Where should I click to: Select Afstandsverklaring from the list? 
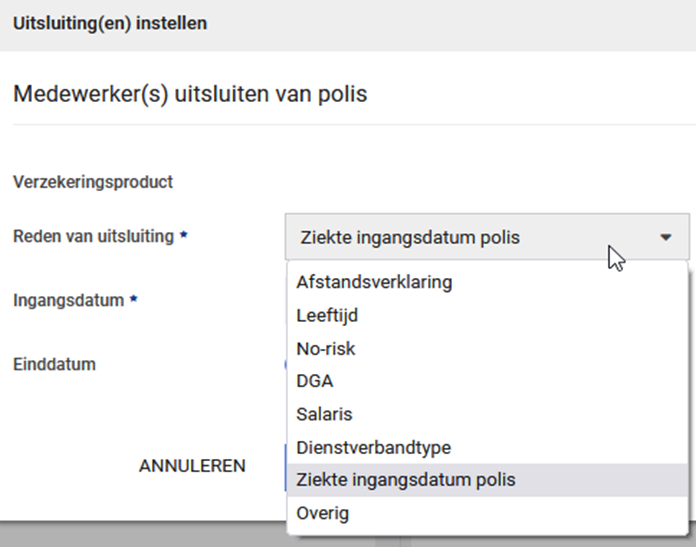point(374,282)
